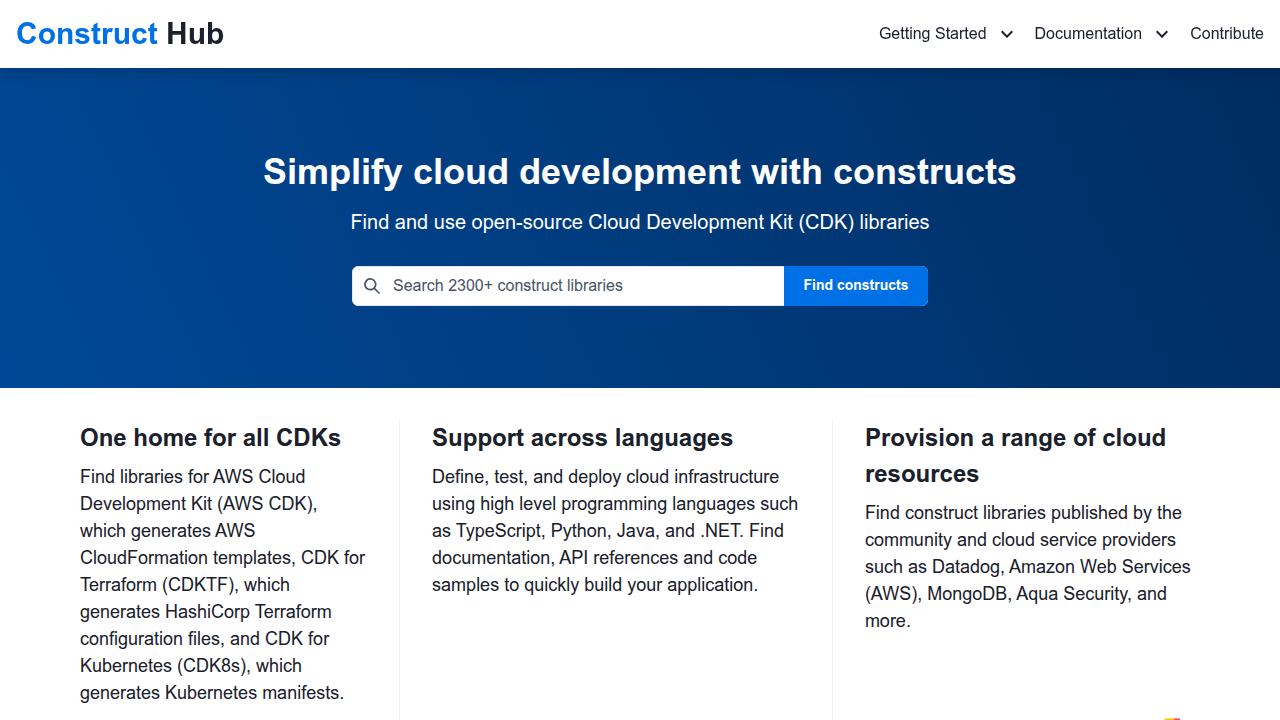Click the magnifying glass search icon
Viewport: 1280px width, 720px height.
point(372,286)
